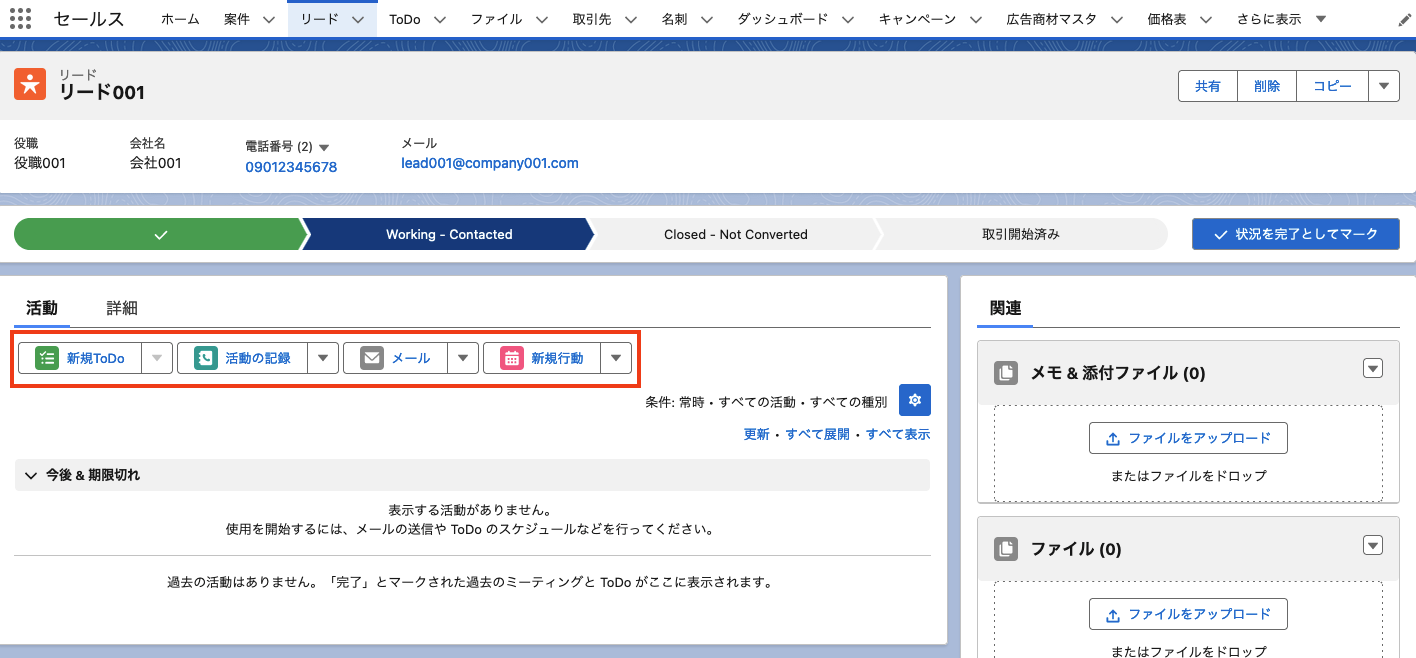This screenshot has width=1416, height=658.
Task: Open the dropdown arrow next to コピー
Action: (1383, 86)
